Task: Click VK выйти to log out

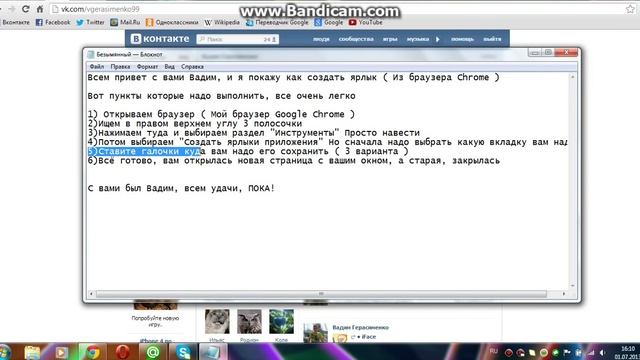Action: (492, 39)
